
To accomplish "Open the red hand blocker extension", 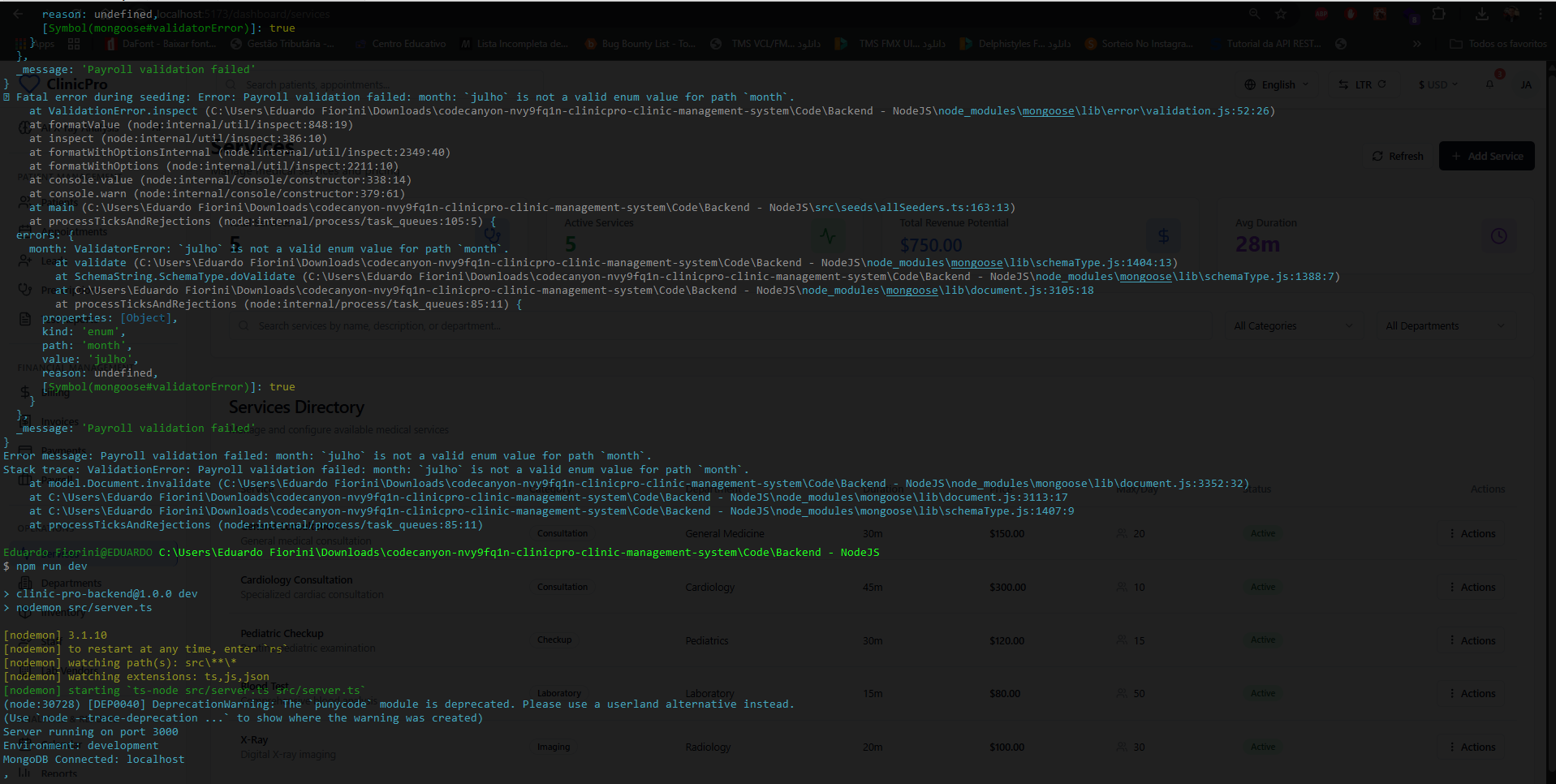I will click(x=1351, y=14).
